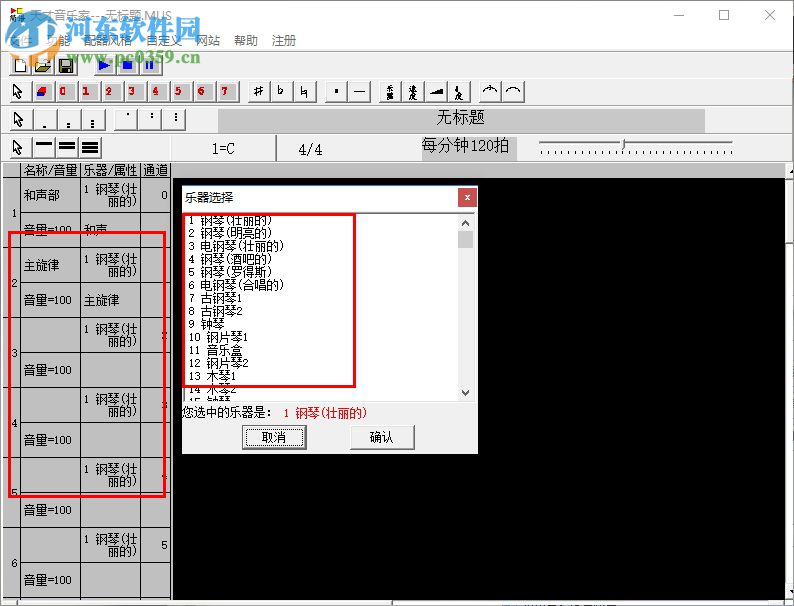
Task: Open the 网站 menu
Action: pyautogui.click(x=208, y=41)
